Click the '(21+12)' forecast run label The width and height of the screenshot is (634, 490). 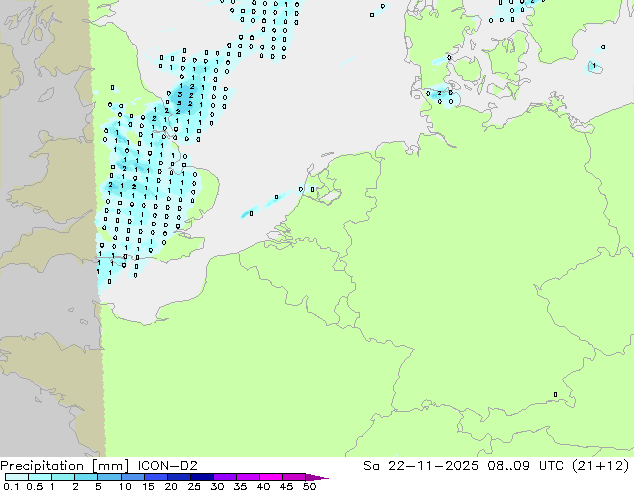(x=601, y=466)
